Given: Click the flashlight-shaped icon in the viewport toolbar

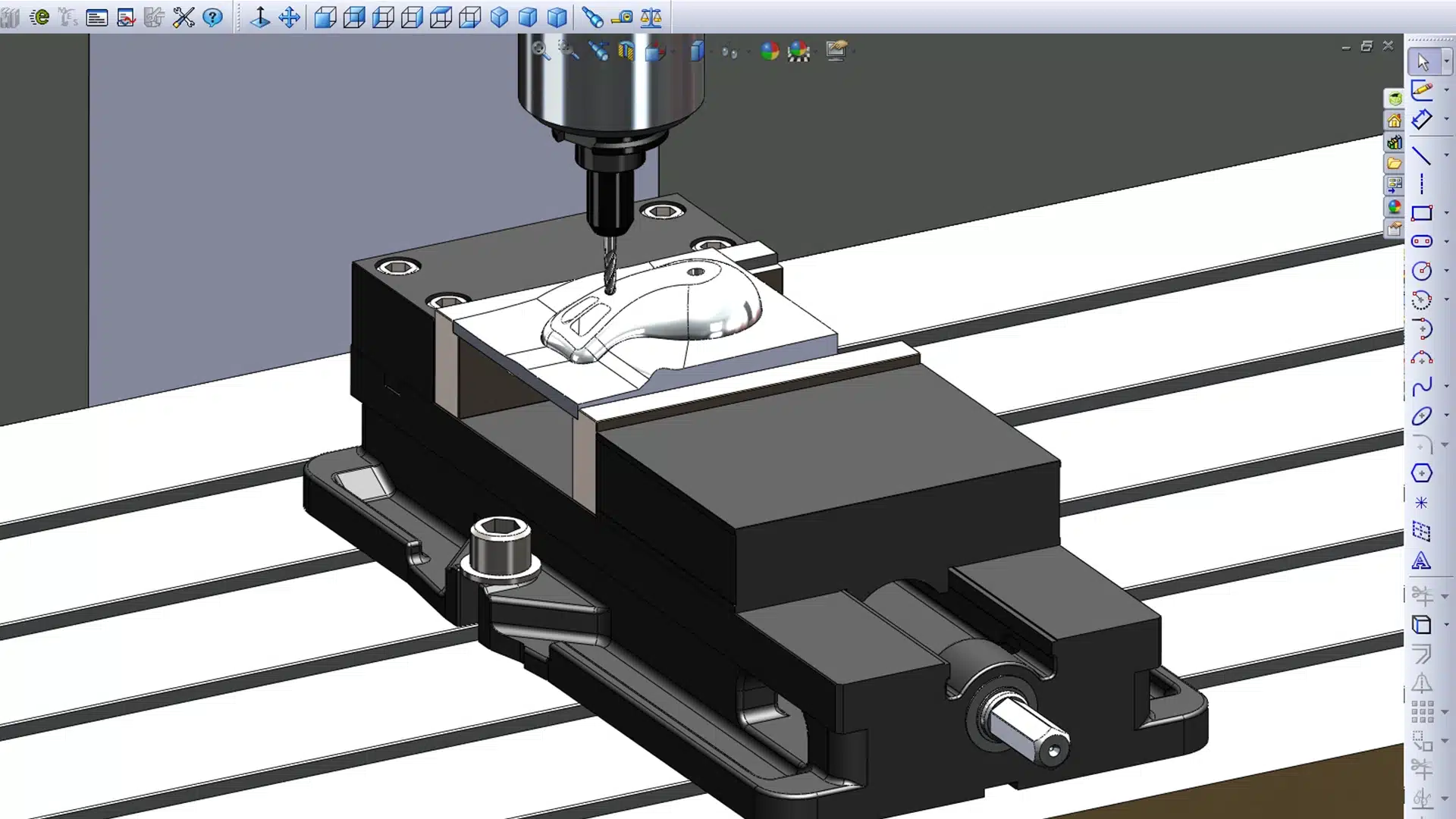Looking at the screenshot, I should click(598, 51).
